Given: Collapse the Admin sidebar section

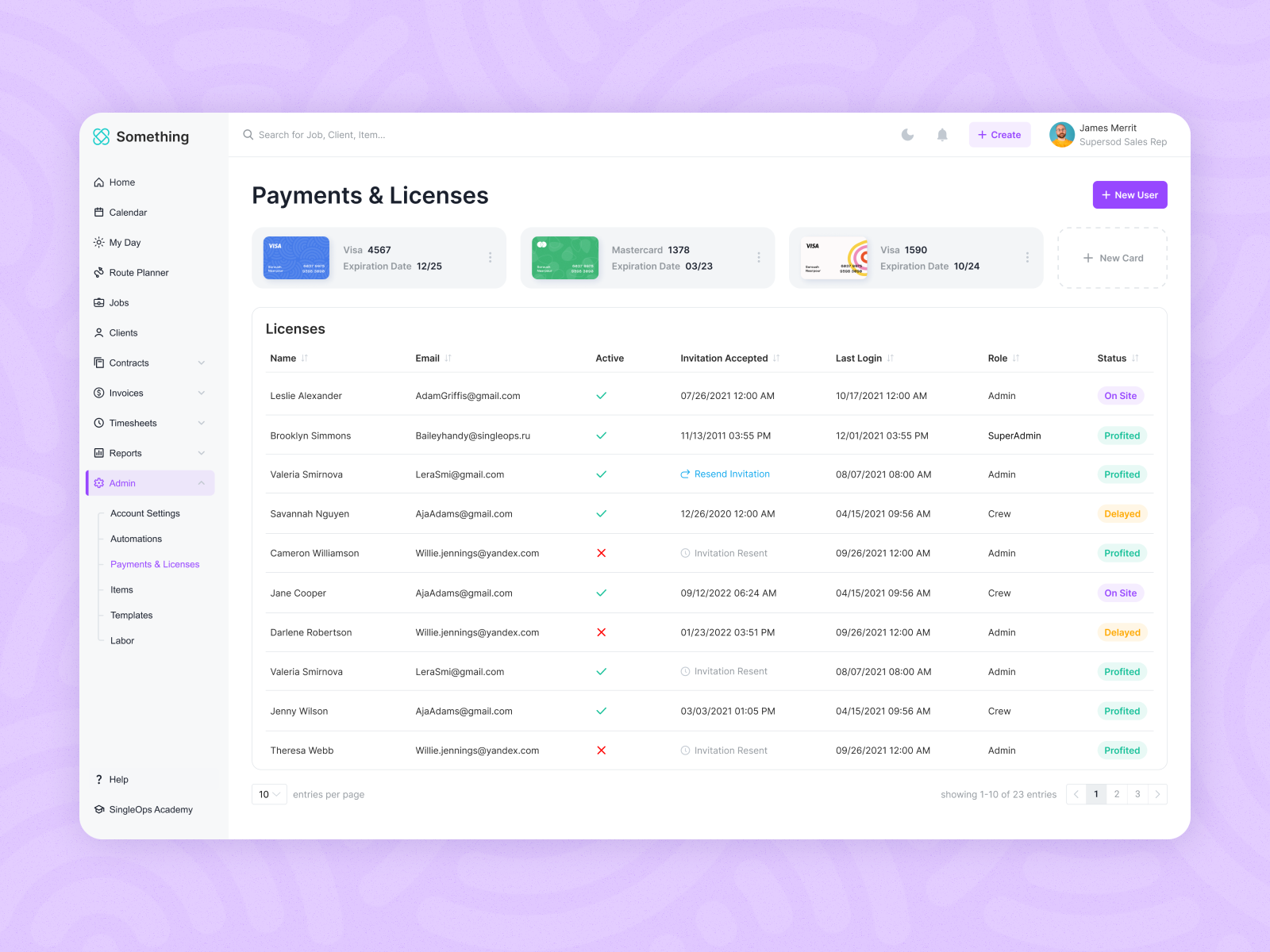Looking at the screenshot, I should pos(202,482).
